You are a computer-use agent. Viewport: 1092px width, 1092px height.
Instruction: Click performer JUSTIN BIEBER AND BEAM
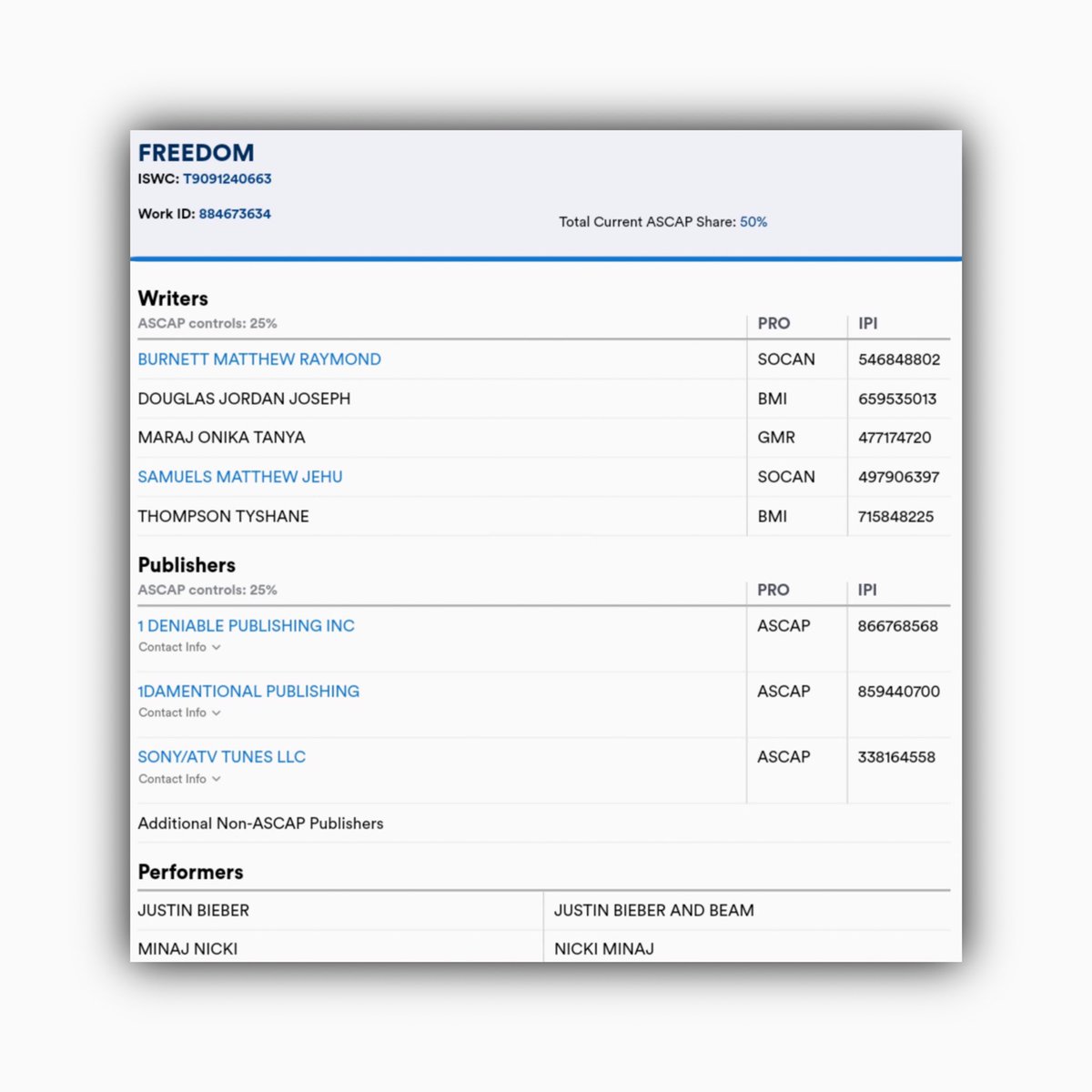click(653, 911)
